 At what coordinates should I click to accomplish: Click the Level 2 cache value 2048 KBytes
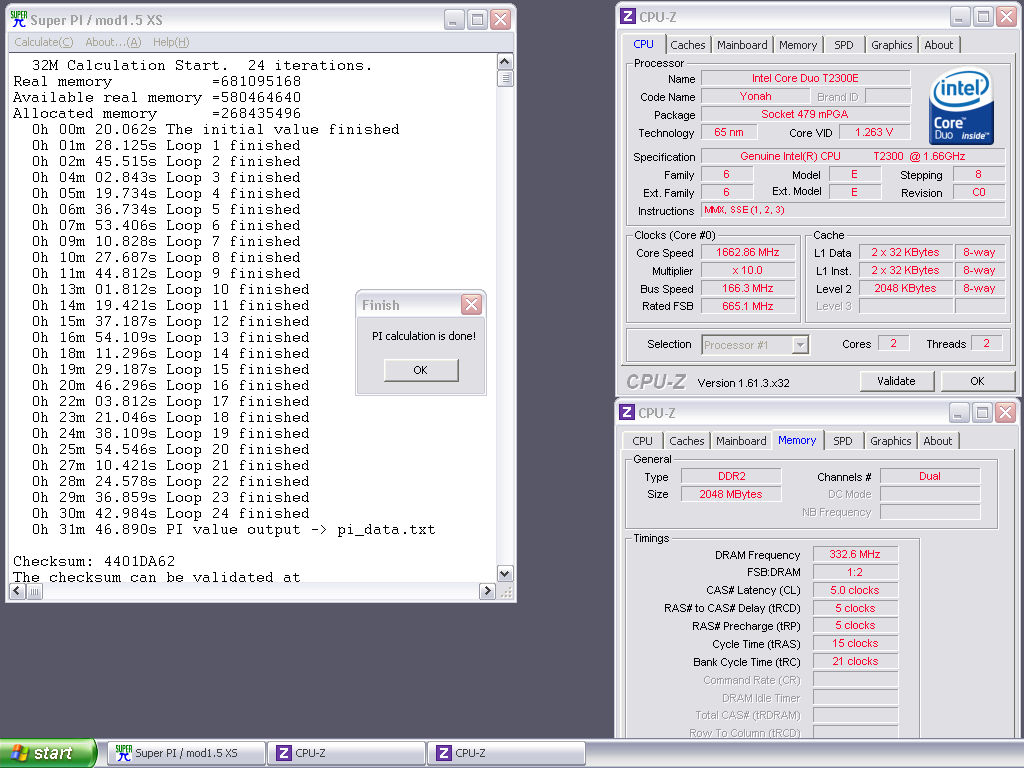click(904, 288)
